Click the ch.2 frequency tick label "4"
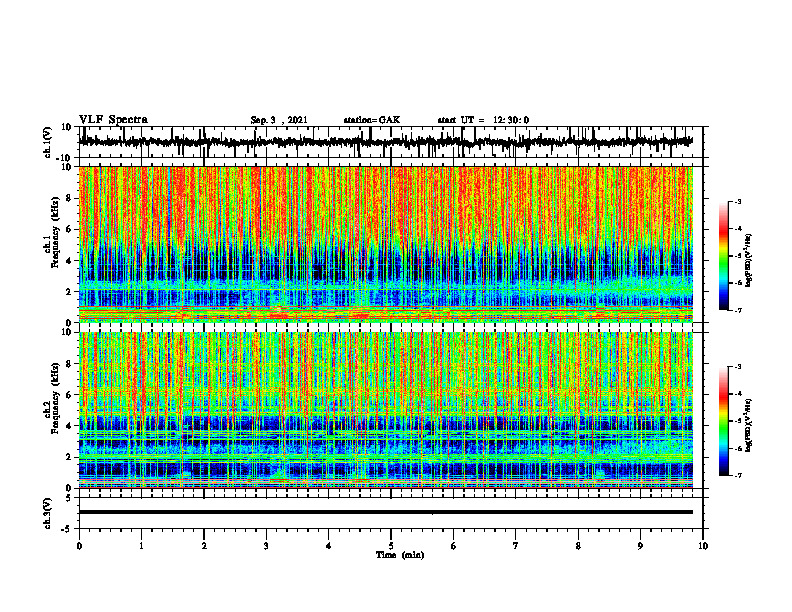The width and height of the screenshot is (792, 612). click(x=70, y=426)
